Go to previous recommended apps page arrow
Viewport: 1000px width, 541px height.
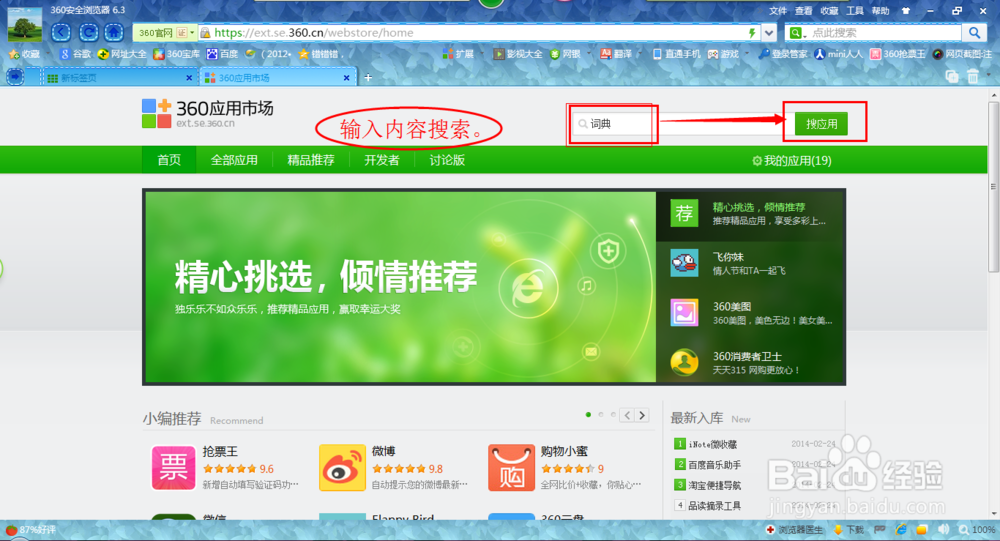628,415
